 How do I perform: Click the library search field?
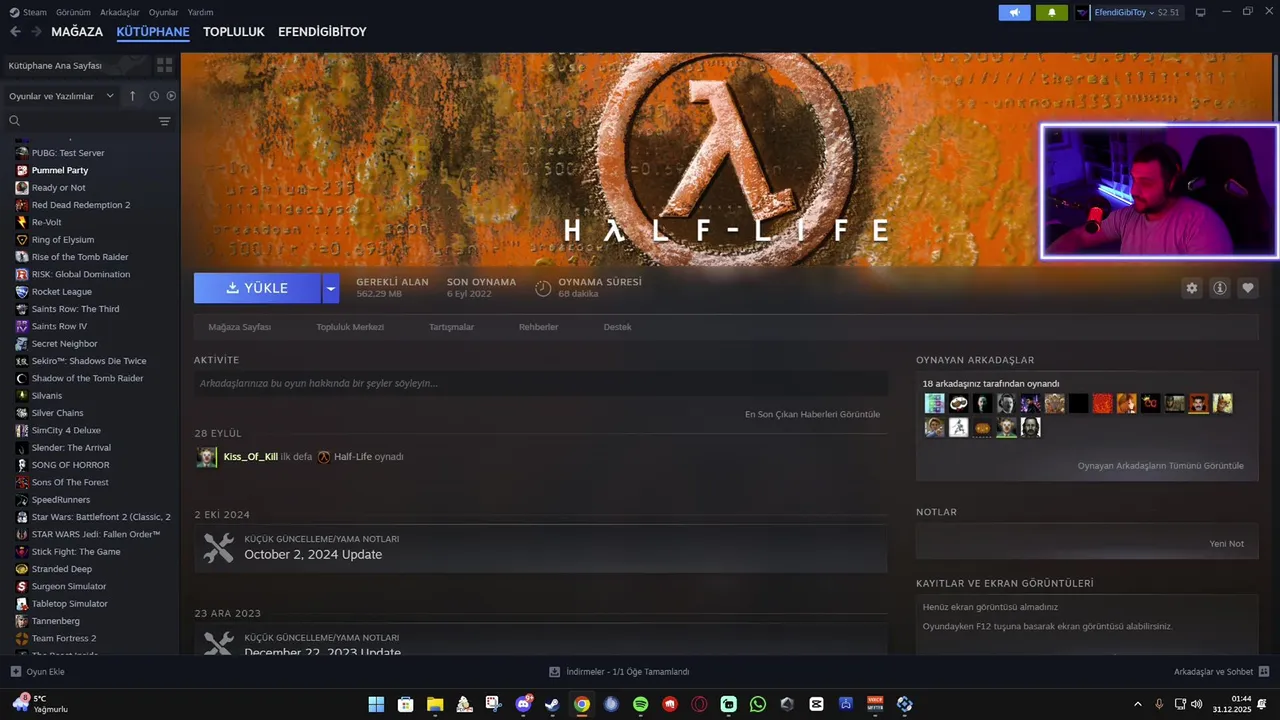pyautogui.click(x=80, y=121)
